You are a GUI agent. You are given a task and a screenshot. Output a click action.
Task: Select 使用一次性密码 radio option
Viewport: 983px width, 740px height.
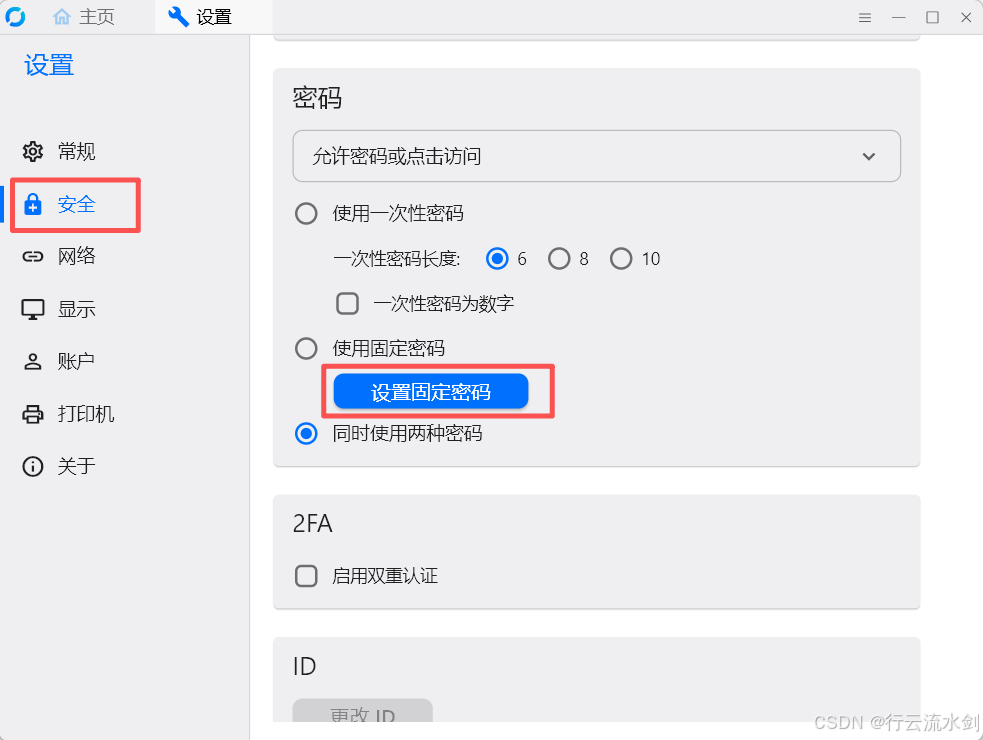point(306,213)
